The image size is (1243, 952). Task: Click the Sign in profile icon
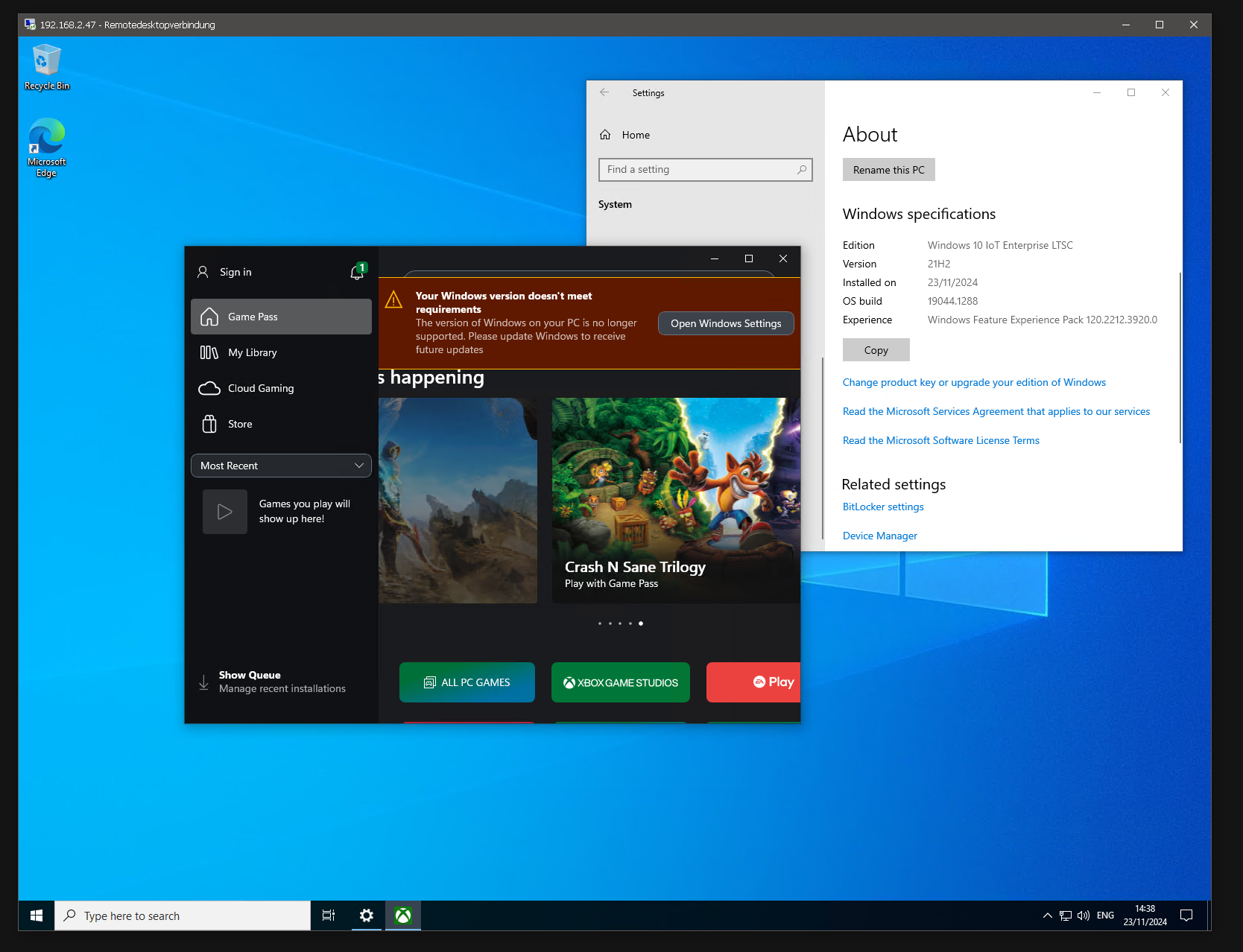pos(203,272)
